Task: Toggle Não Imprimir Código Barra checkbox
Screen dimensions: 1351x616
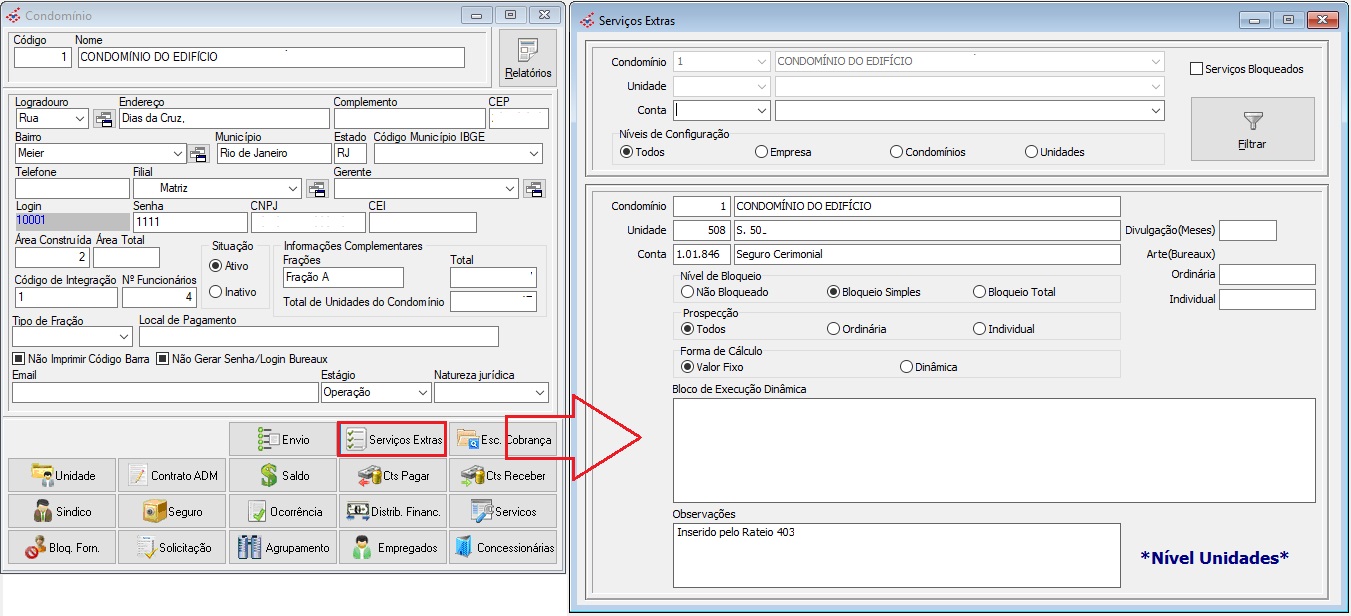Action: coord(19,359)
